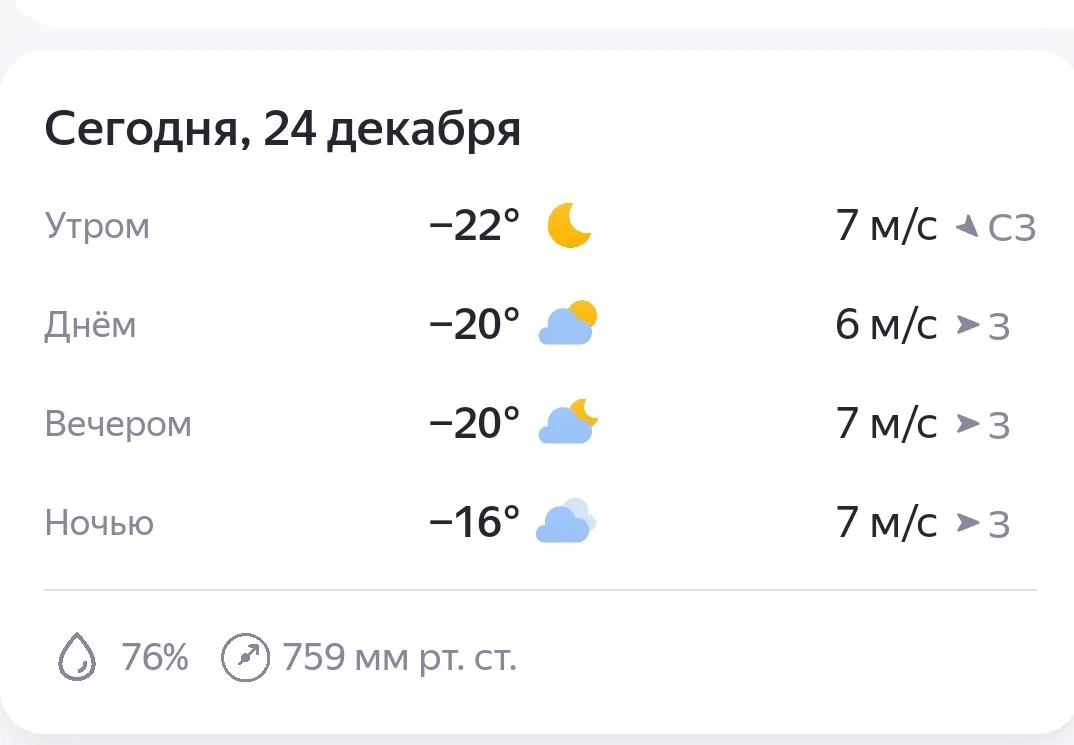Click the northwest wind arrow for Утром
Image resolution: width=1074 pixels, height=745 pixels.
click(x=966, y=227)
